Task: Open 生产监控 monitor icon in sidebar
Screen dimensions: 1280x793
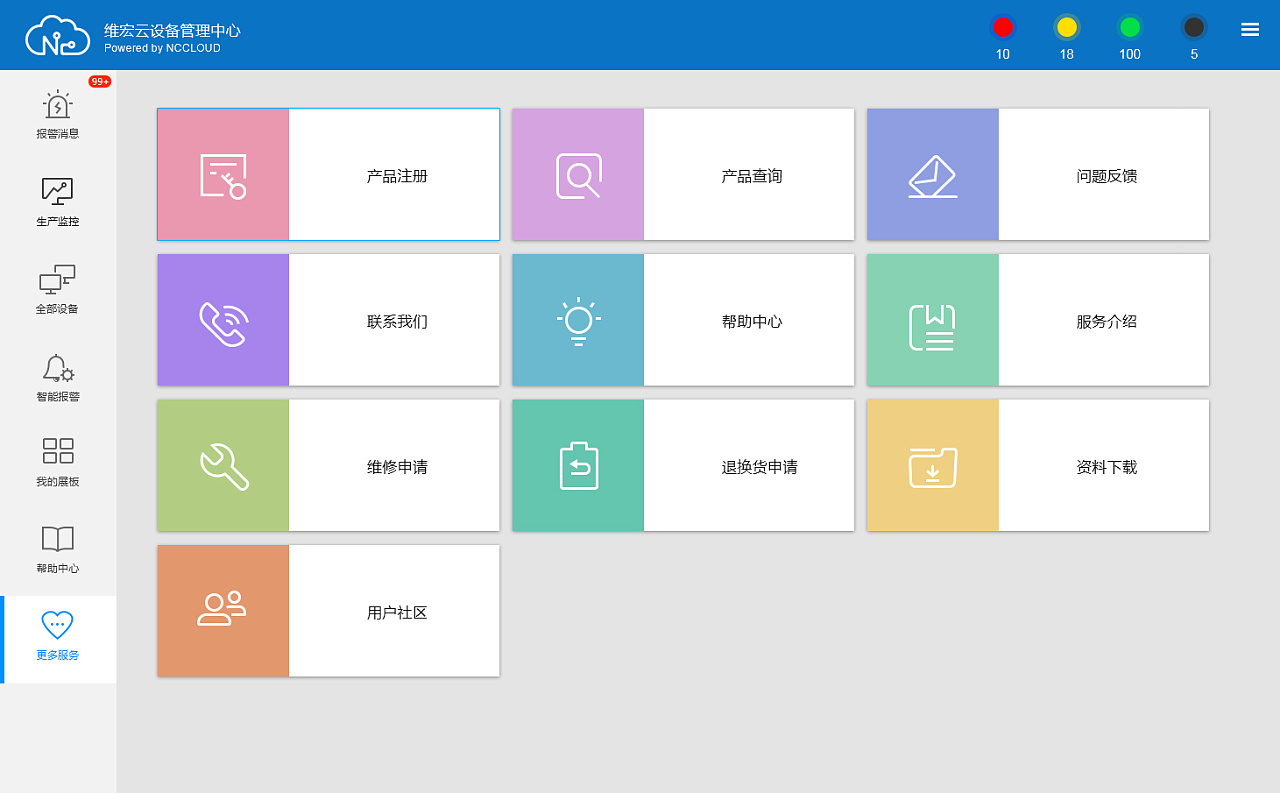Action: (58, 191)
